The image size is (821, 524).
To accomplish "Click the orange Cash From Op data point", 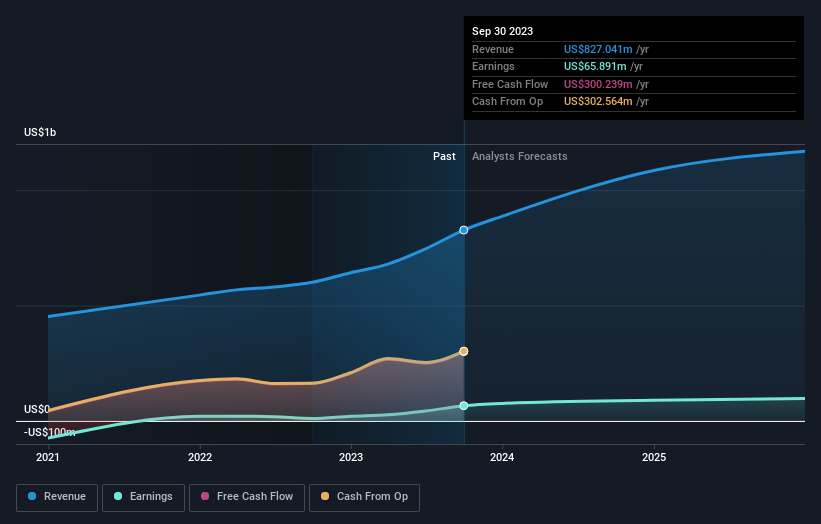I will click(x=464, y=351).
